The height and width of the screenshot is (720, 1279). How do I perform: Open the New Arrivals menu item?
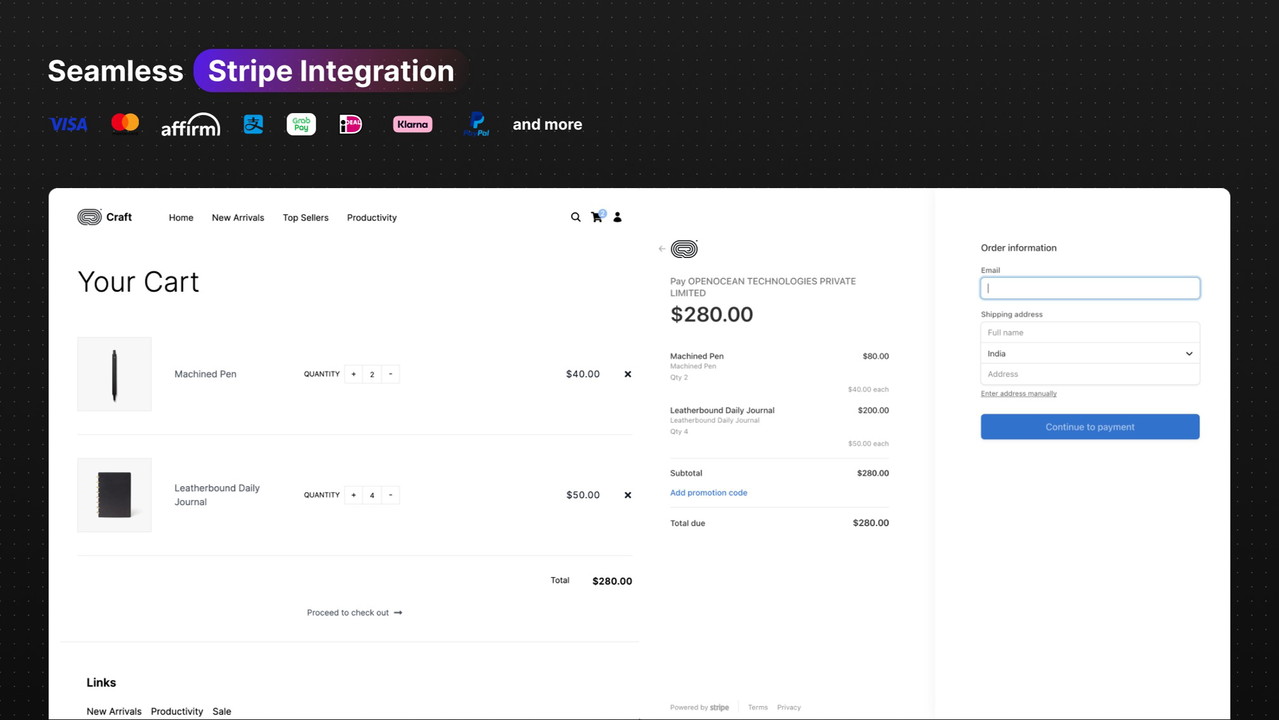(x=238, y=218)
